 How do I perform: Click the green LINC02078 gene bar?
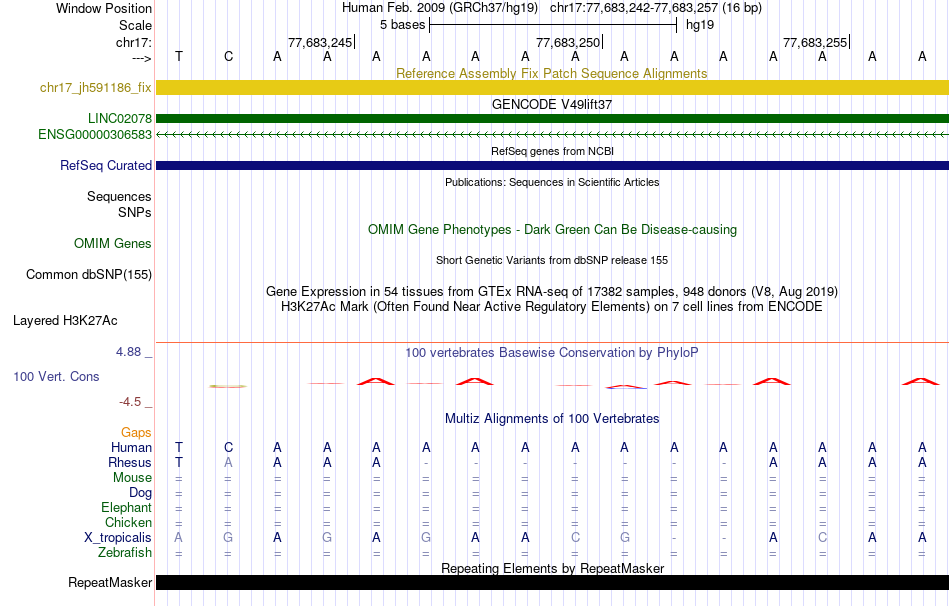(553, 118)
